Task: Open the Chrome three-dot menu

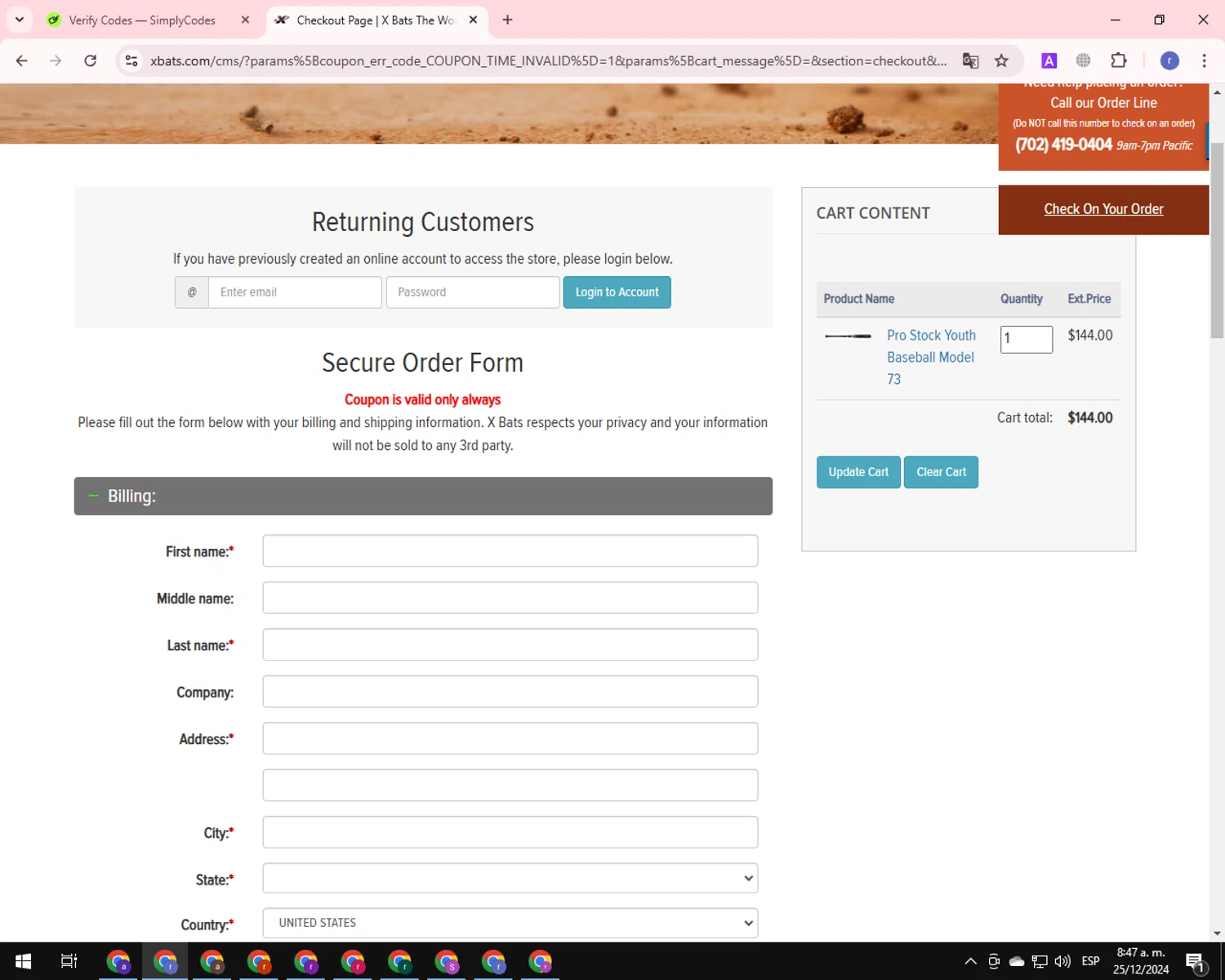Action: 1204,60
